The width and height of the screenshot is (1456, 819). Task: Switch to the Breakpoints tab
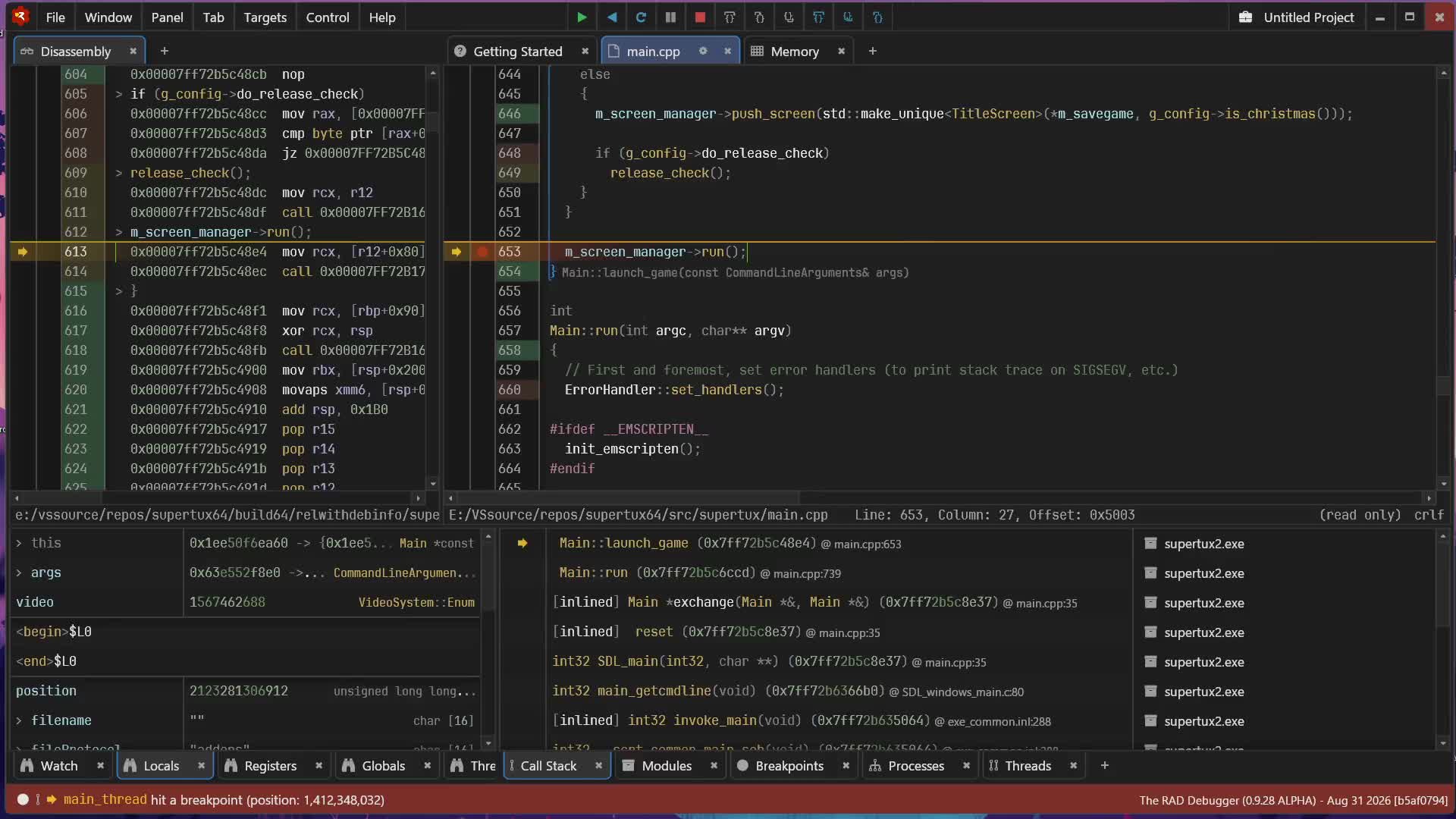tap(789, 766)
